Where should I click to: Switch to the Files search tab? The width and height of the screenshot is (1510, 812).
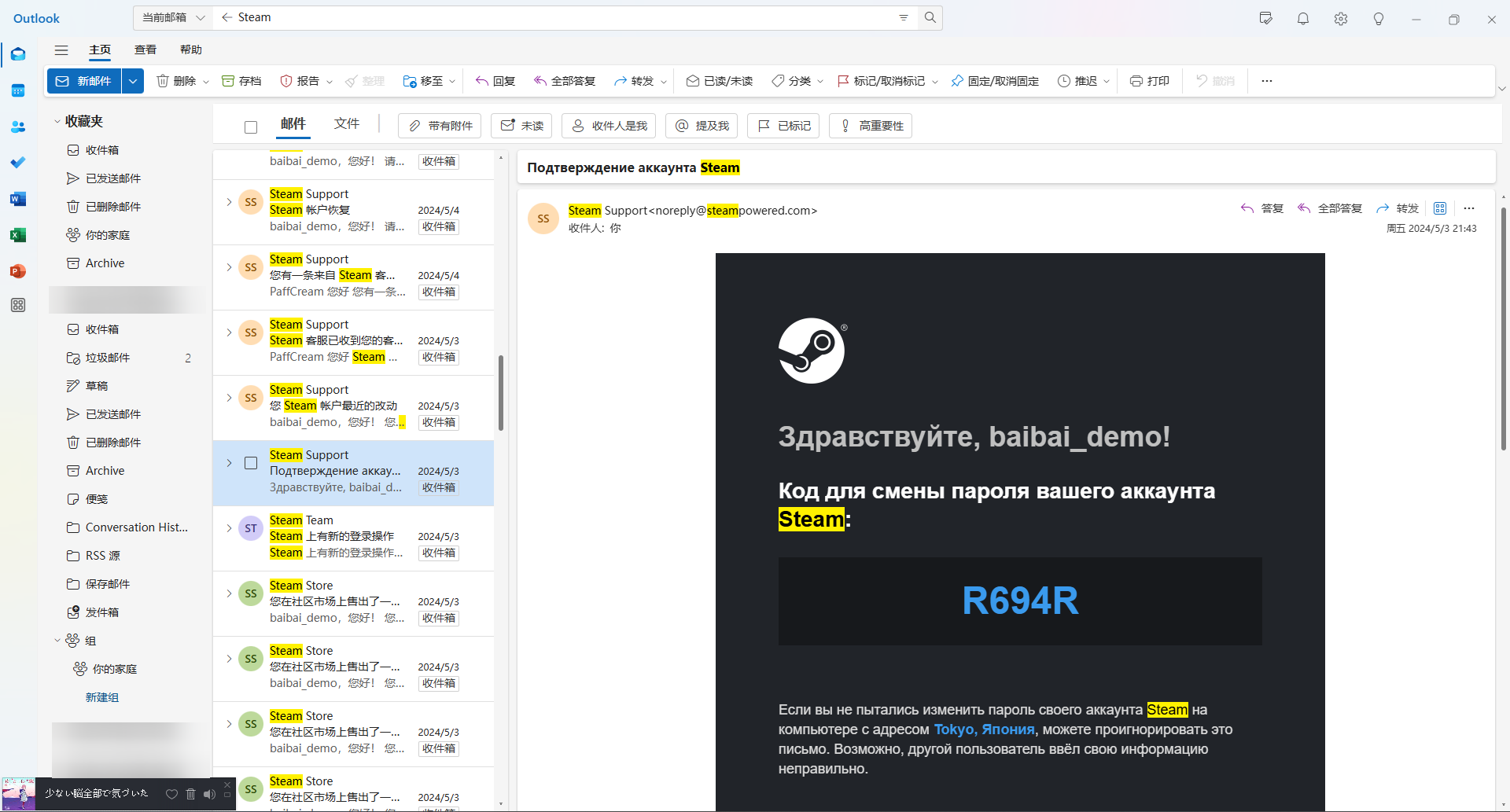point(346,123)
